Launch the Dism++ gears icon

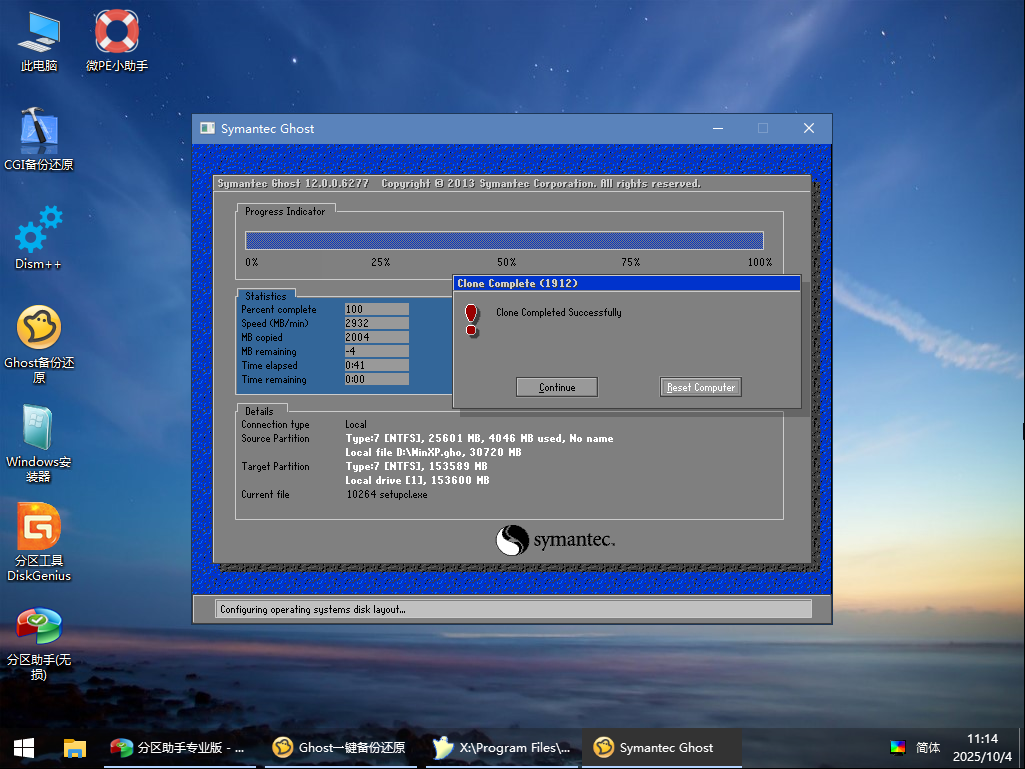pyautogui.click(x=39, y=238)
